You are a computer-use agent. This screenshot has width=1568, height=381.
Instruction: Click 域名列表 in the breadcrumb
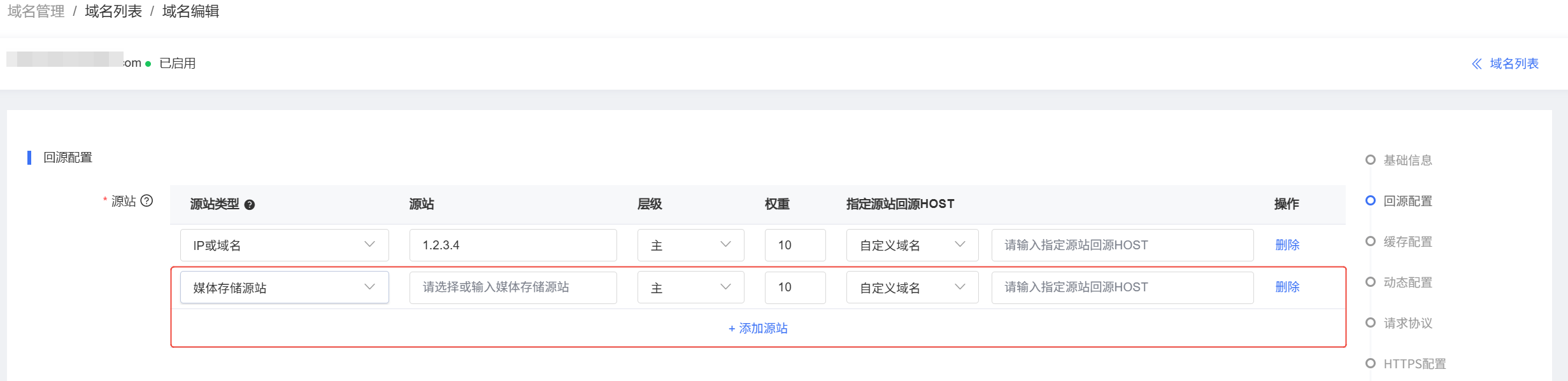click(113, 11)
